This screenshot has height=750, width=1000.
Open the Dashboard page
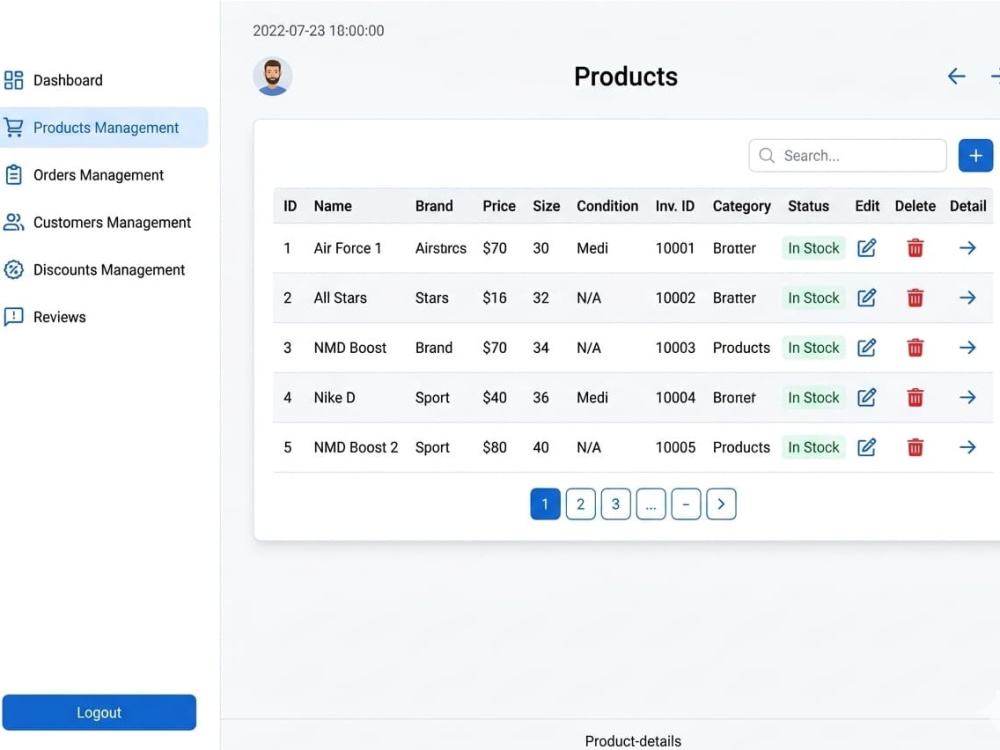click(68, 80)
